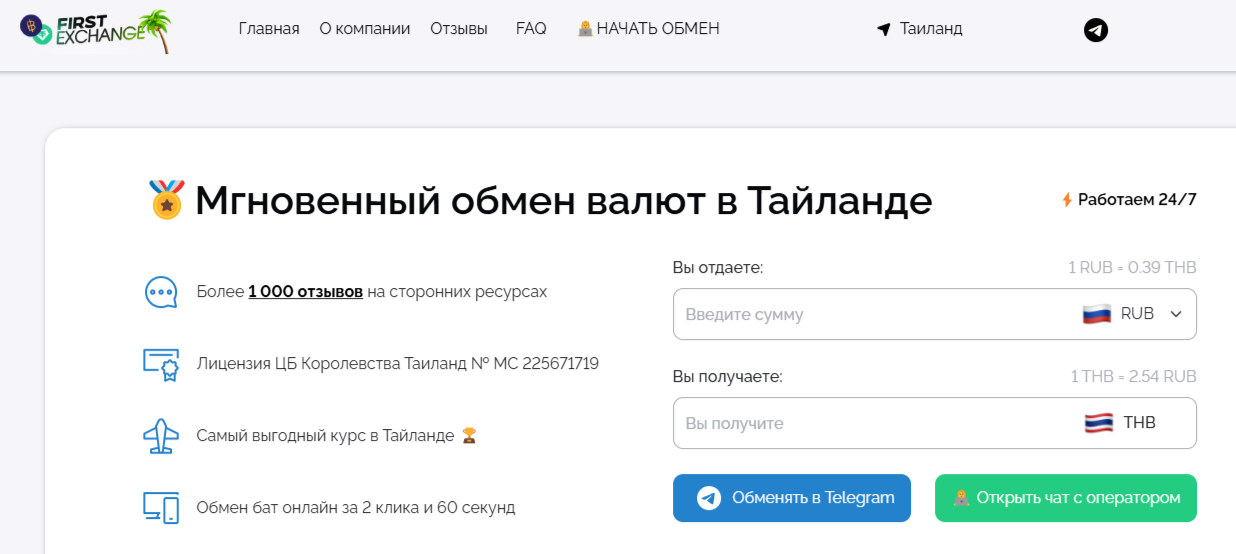The image size is (1236, 554).
Task: Click the text Самый выгодный курс в Тайланде
Action: 325,436
